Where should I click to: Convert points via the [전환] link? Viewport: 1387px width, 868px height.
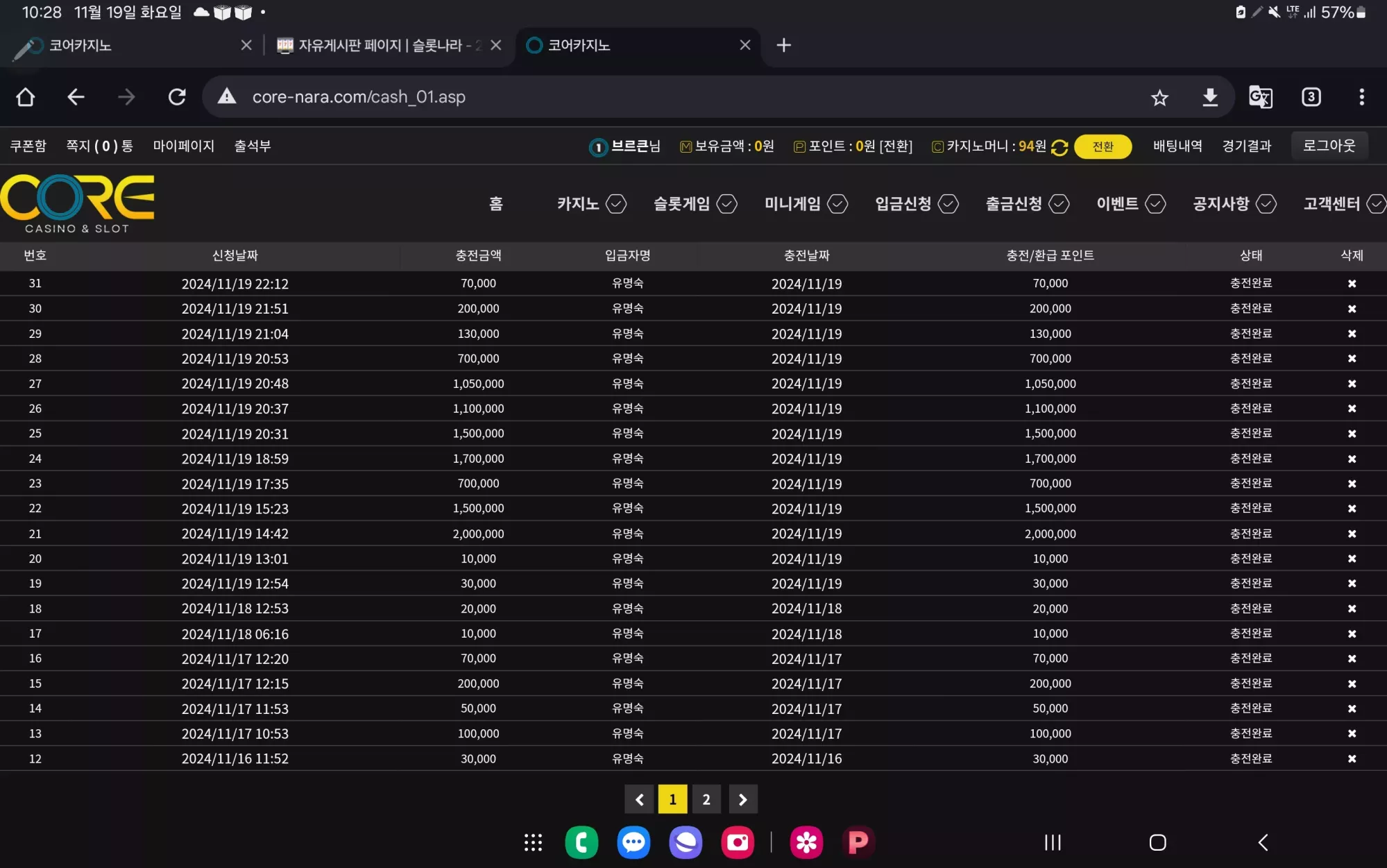click(896, 146)
